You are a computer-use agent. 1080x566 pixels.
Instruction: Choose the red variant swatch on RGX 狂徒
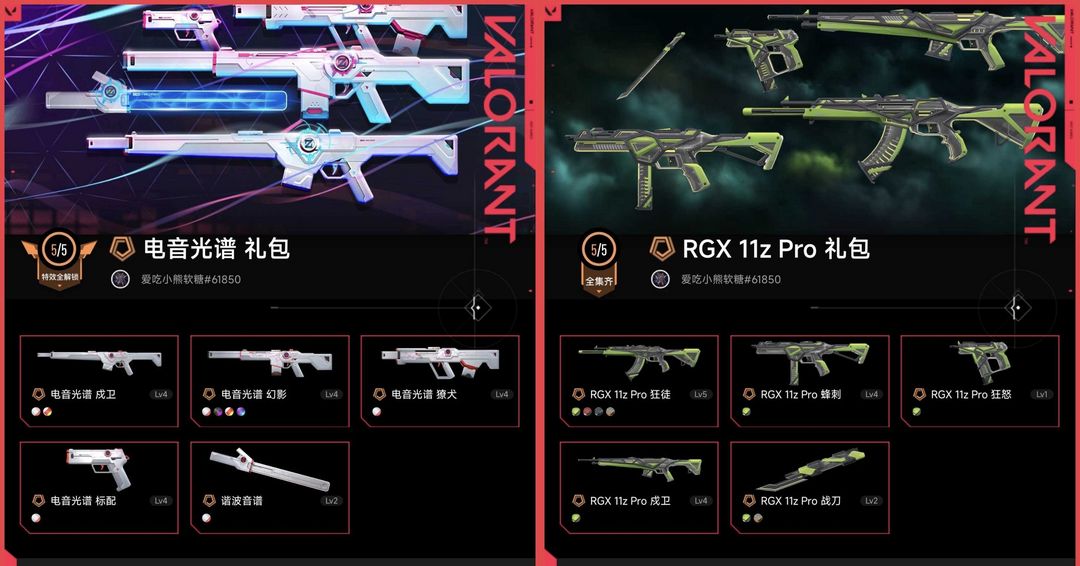[x=588, y=412]
